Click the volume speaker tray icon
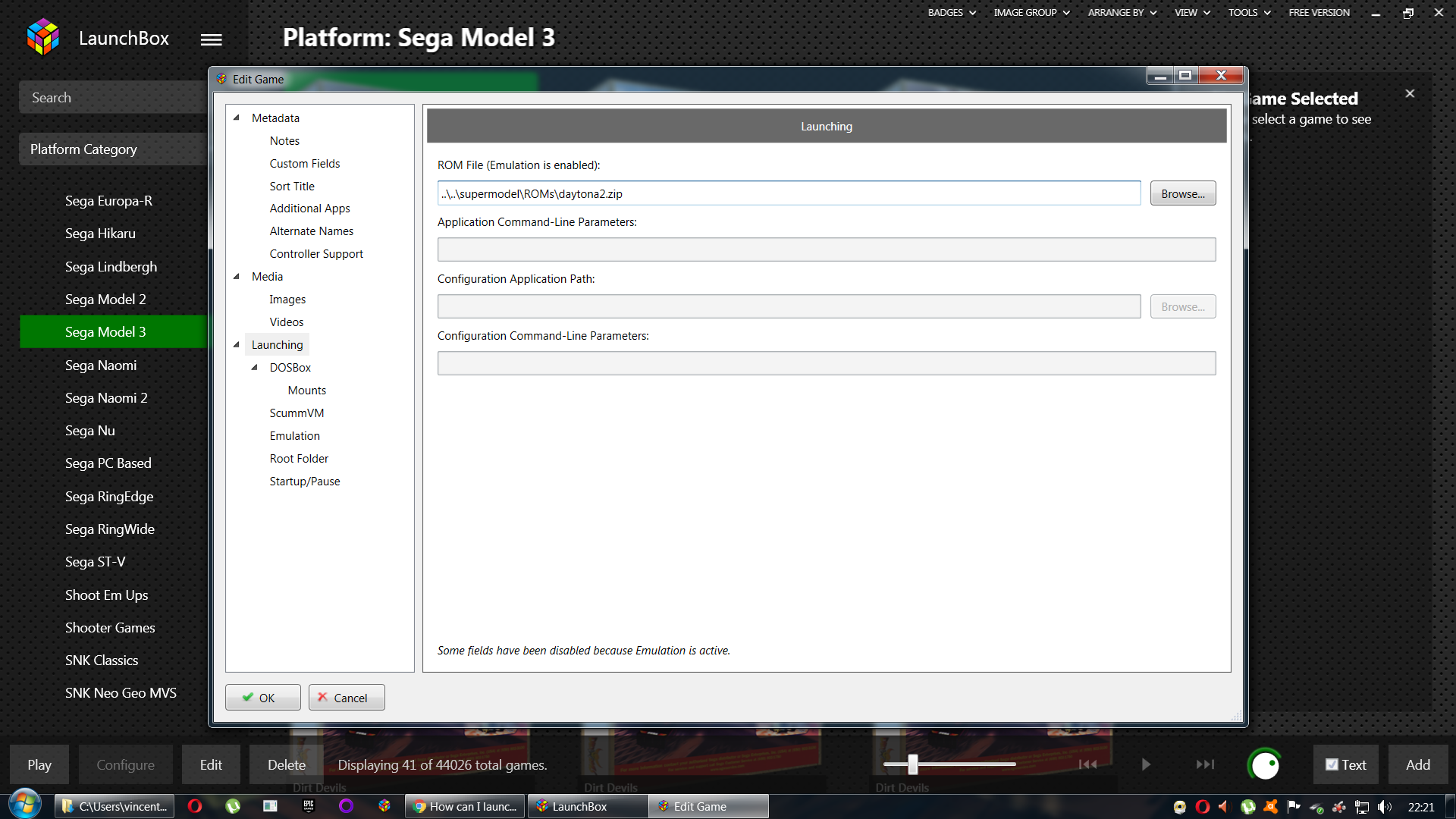 pos(1385,807)
